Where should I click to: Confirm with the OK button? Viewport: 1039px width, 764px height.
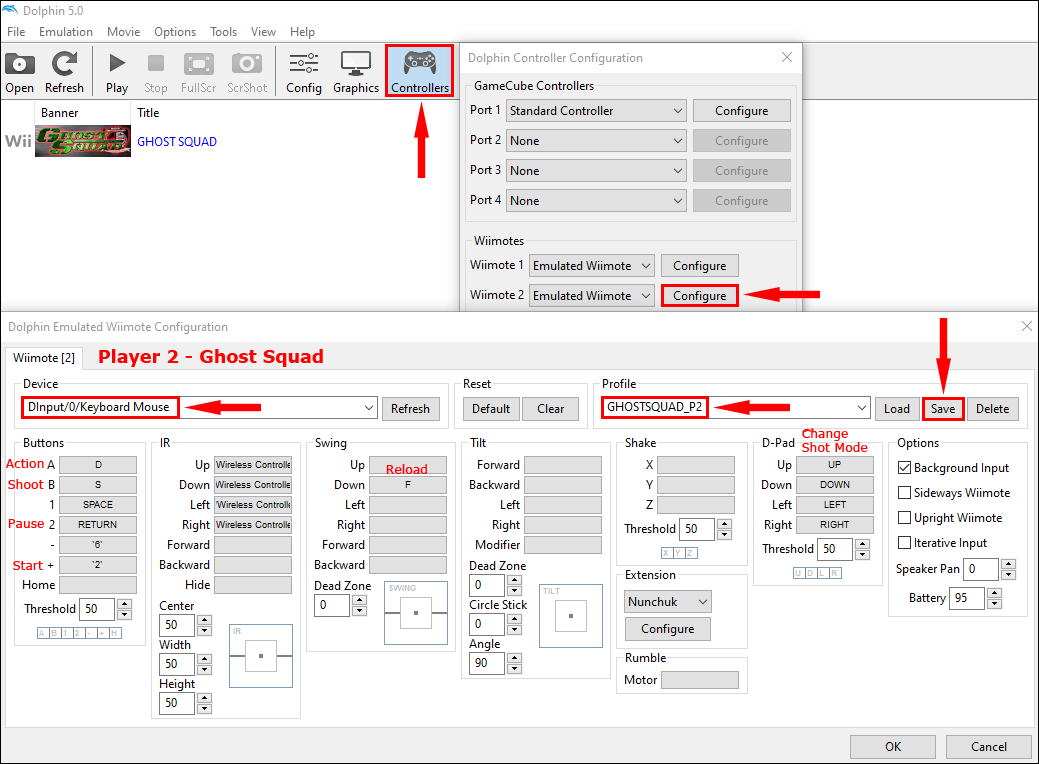click(x=893, y=747)
